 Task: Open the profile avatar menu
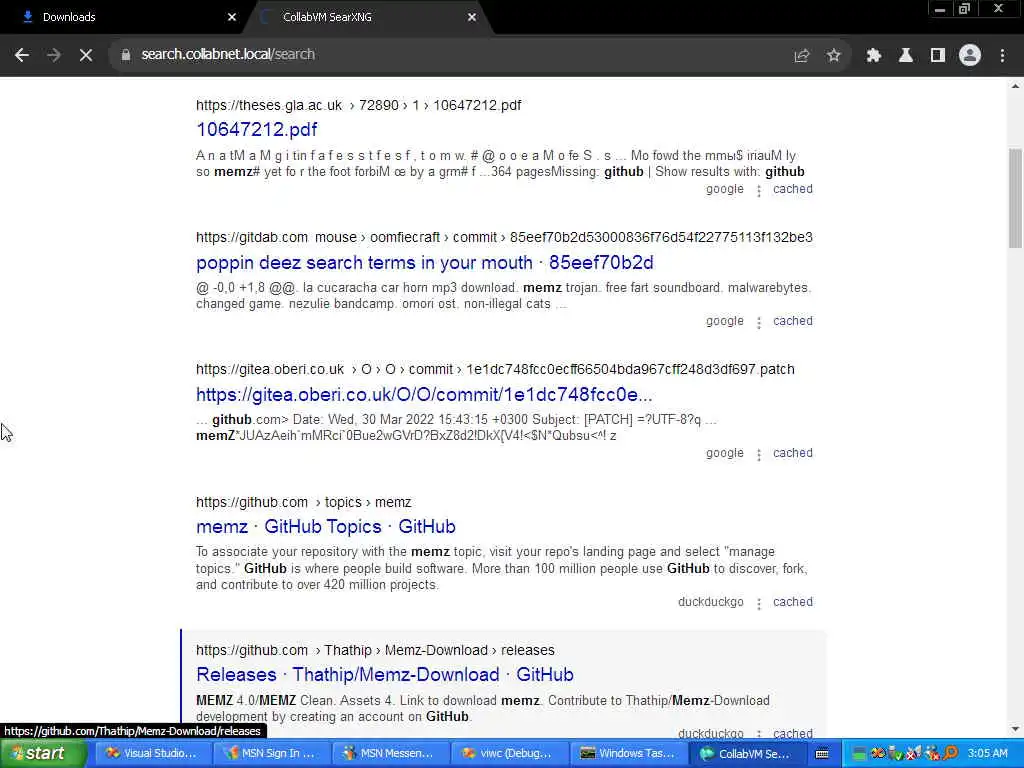pos(970,56)
